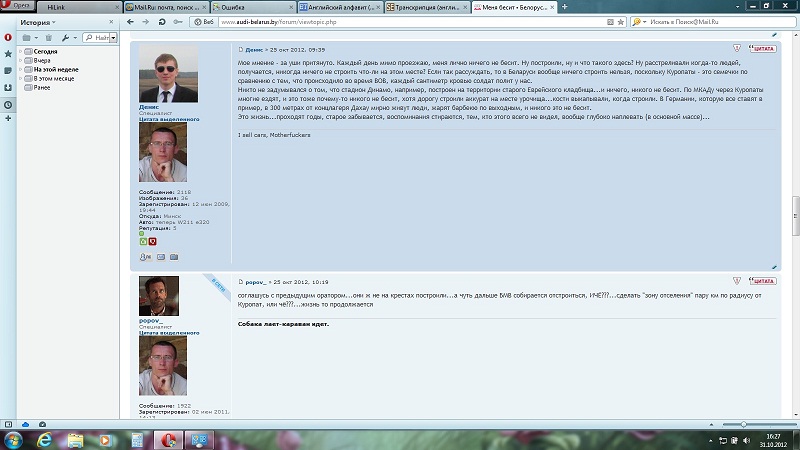The height and width of the screenshot is (450, 800).
Task: Expand the Сегодня history folder
Action: (20, 52)
